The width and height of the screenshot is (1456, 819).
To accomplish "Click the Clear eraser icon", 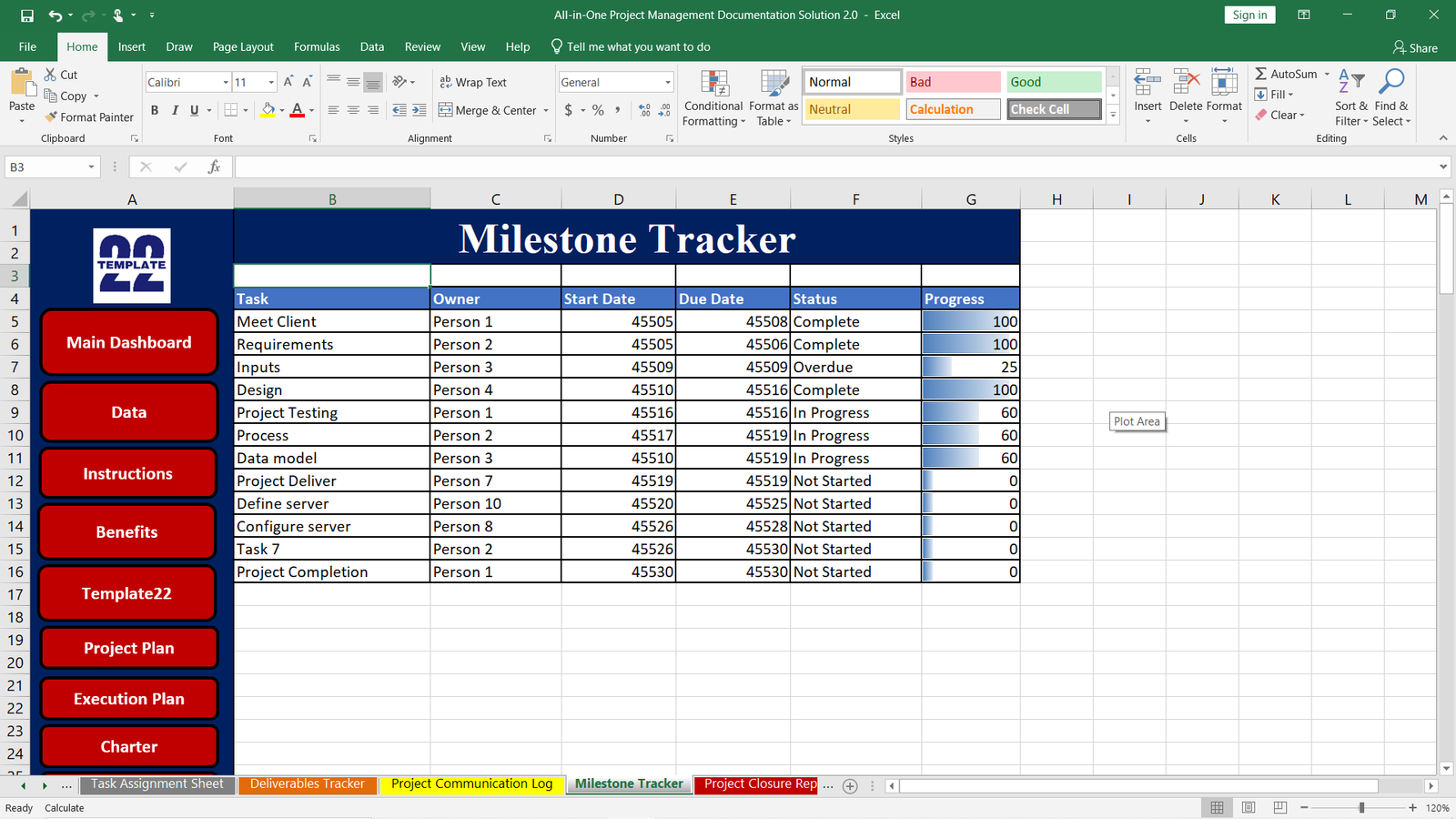I will [1261, 115].
